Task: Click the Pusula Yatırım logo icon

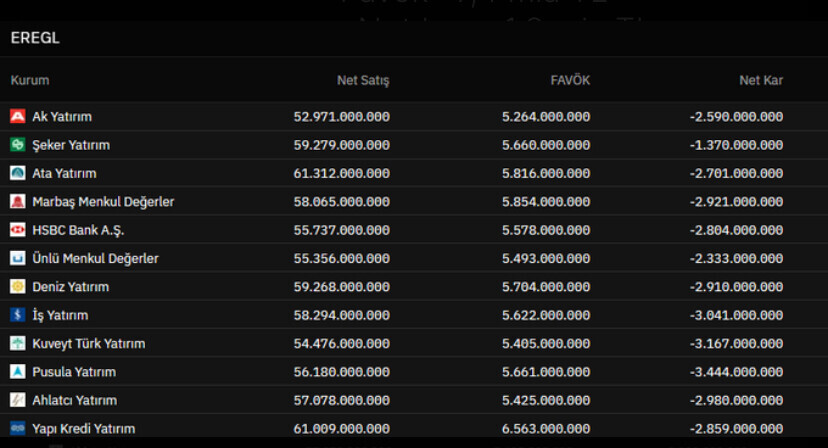Action: pos(17,372)
